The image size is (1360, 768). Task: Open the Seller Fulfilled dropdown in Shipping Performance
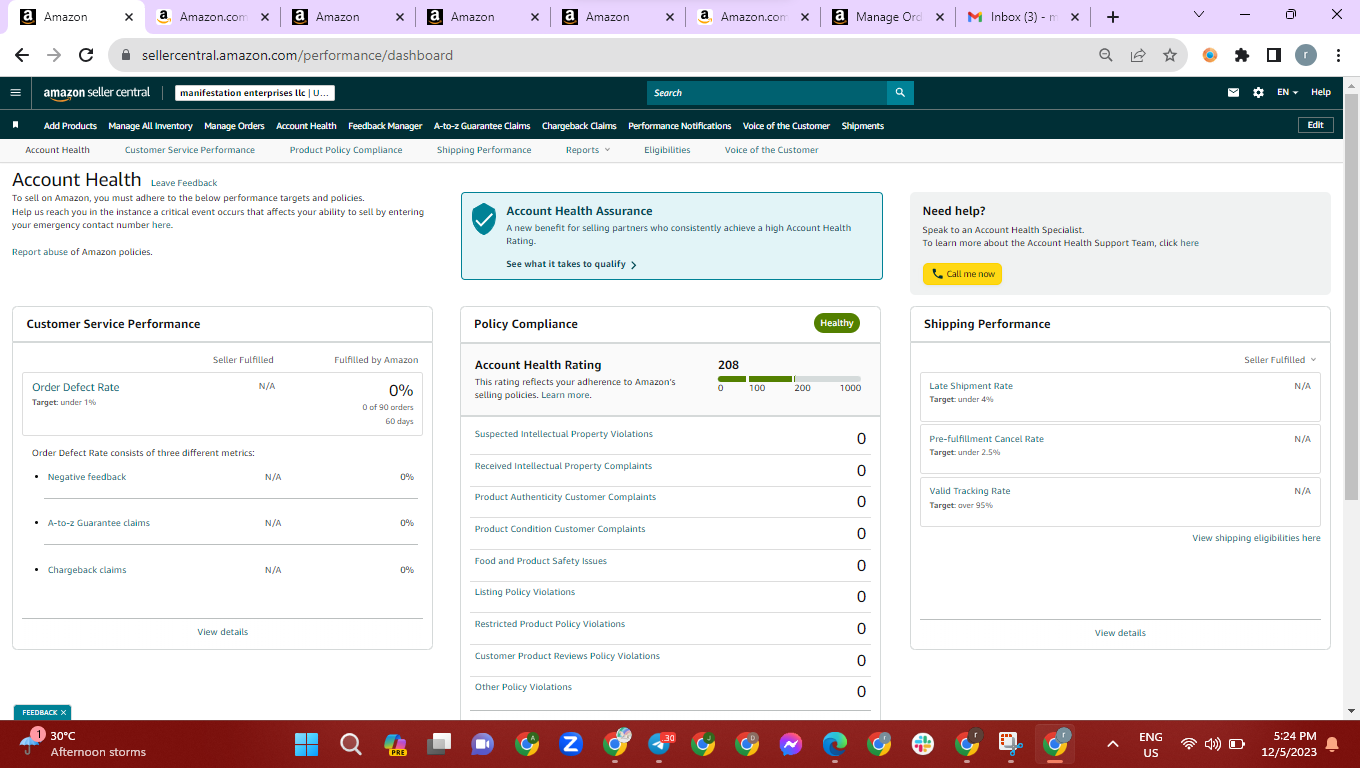[1280, 360]
